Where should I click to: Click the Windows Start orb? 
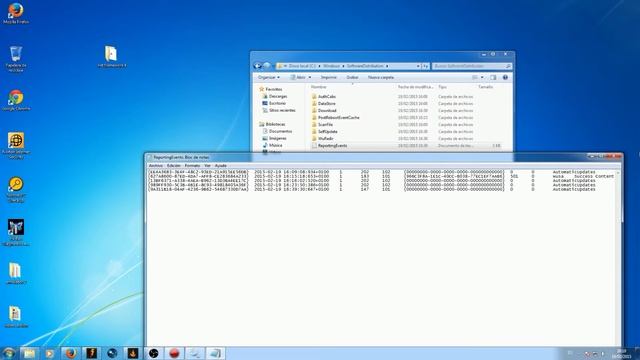[9, 353]
